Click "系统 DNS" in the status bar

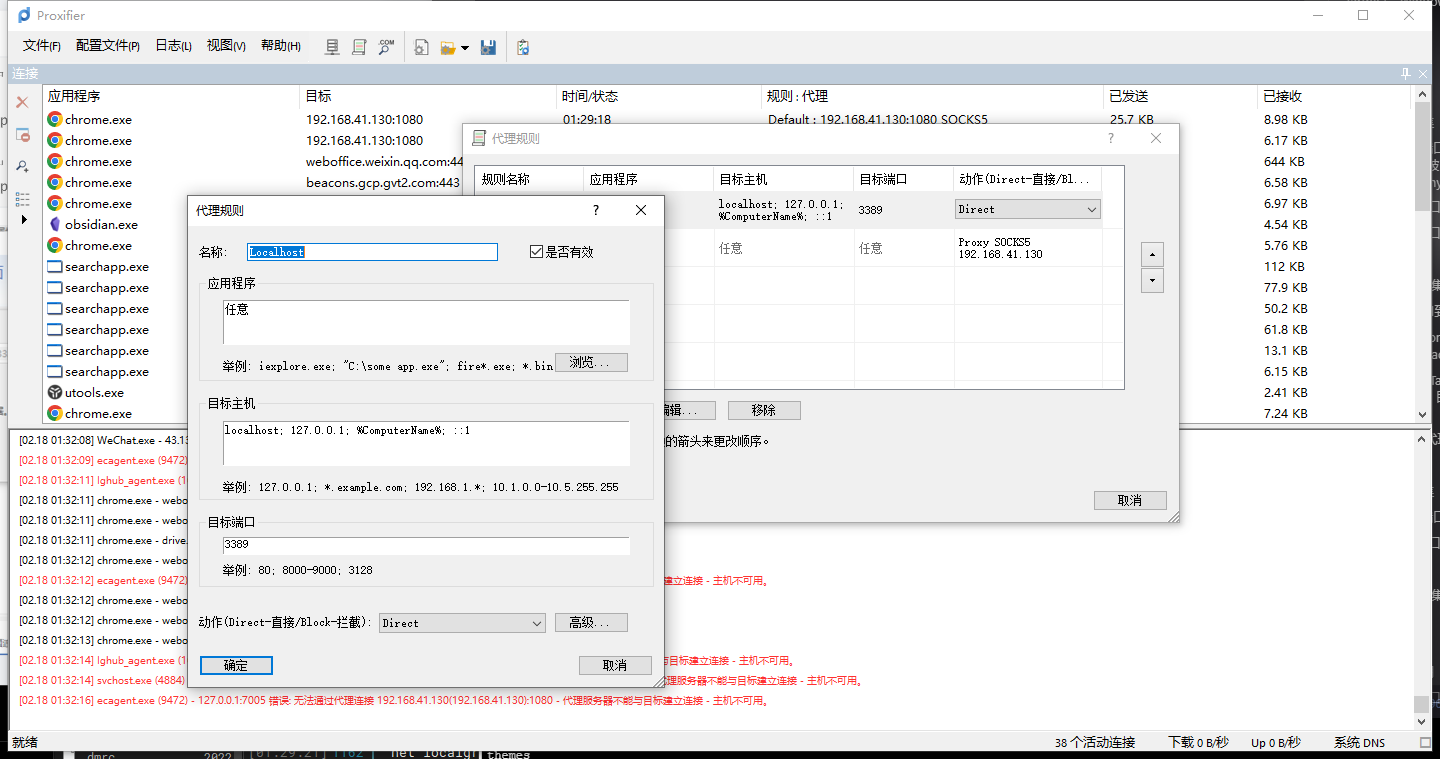(1360, 742)
